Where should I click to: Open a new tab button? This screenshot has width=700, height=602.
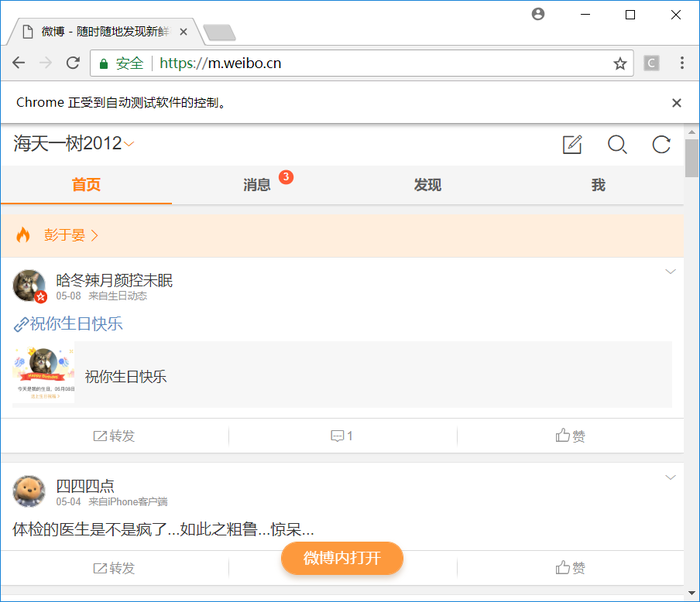click(219, 33)
